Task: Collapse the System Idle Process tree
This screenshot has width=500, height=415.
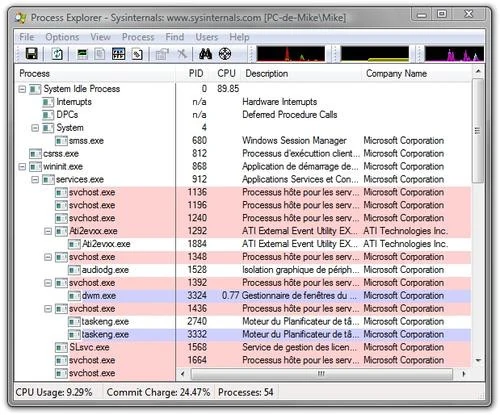Action: tap(22, 89)
